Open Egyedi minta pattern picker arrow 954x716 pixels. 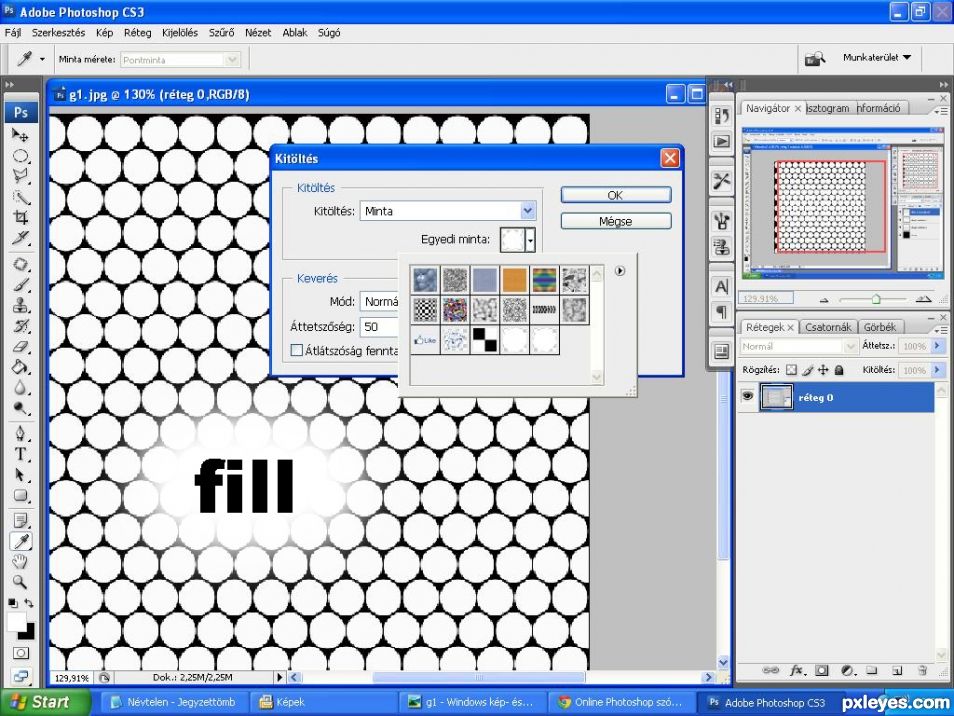coord(531,240)
